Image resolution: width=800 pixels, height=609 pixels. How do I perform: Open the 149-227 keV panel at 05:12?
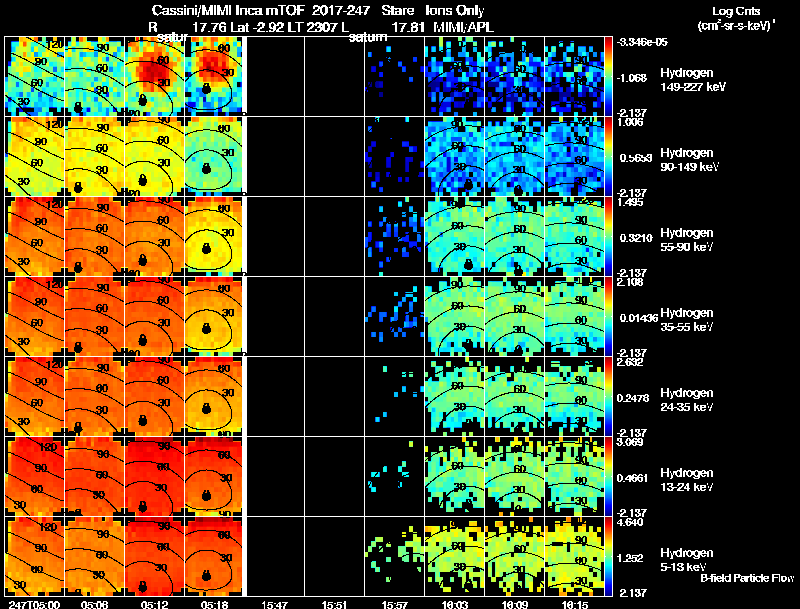(x=154, y=76)
